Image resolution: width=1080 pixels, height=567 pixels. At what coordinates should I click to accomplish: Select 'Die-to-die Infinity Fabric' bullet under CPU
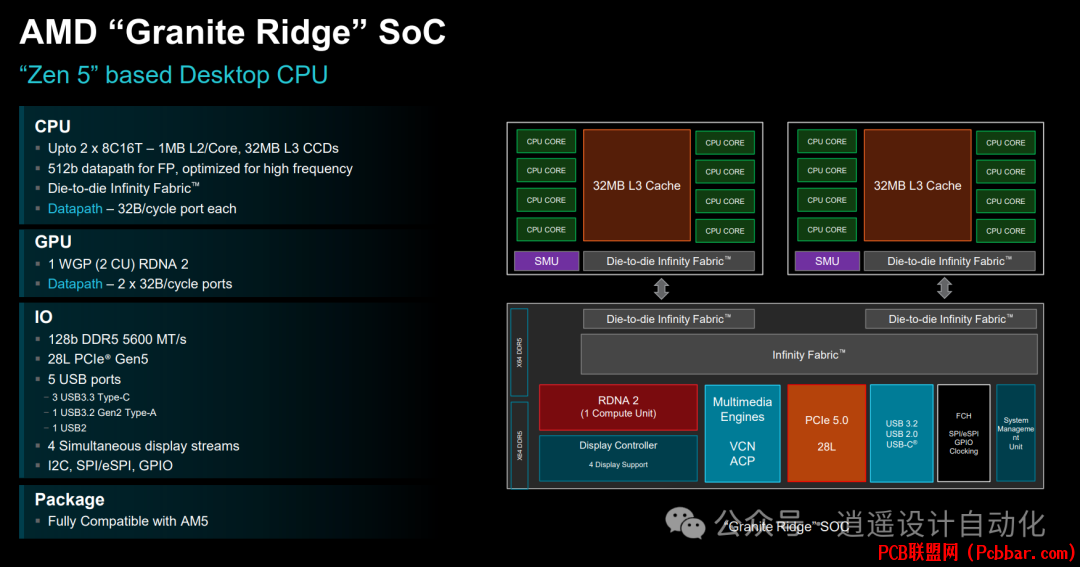[x=123, y=188]
